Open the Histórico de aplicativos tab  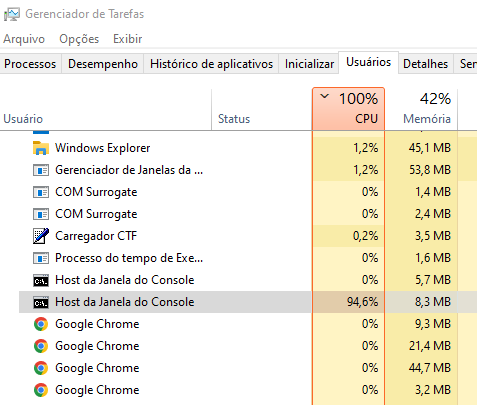pos(211,64)
